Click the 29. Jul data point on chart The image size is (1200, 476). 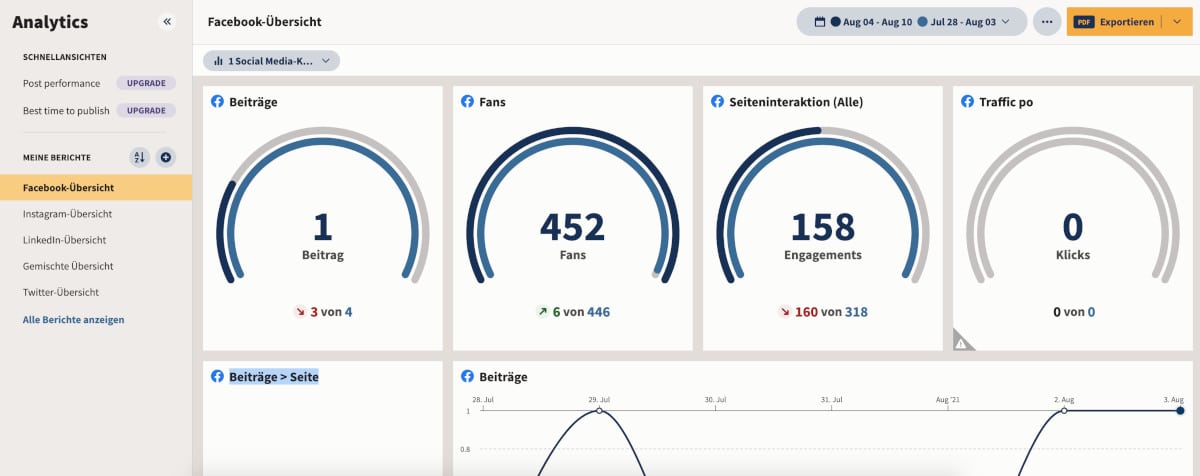coord(599,411)
